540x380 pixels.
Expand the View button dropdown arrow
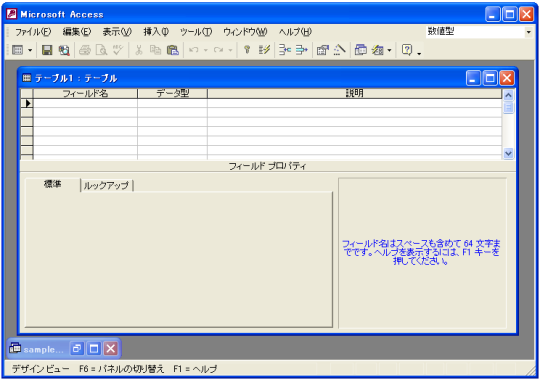coord(30,51)
